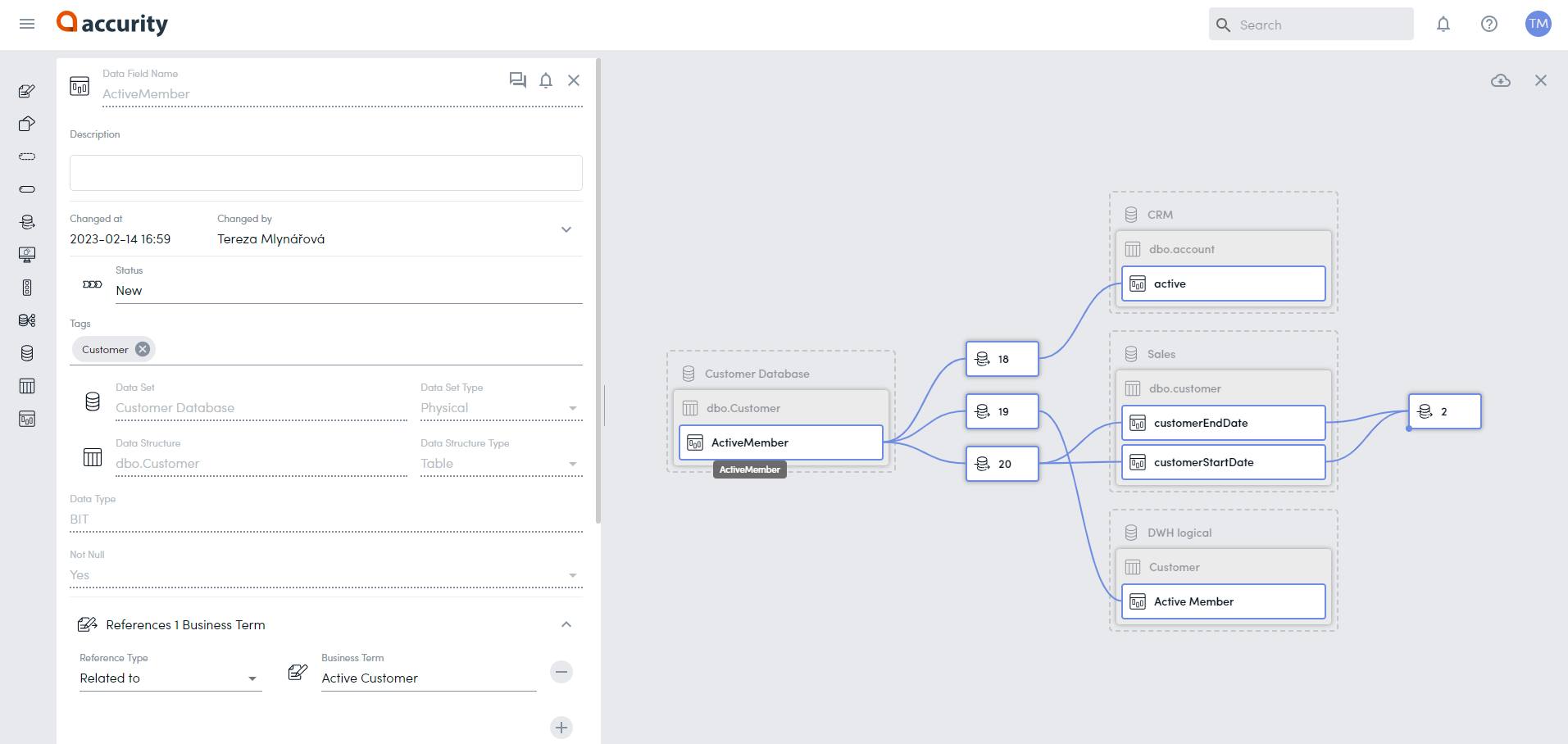Select process mapping node 20
Image resolution: width=1568 pixels, height=744 pixels.
pyautogui.click(x=1002, y=464)
